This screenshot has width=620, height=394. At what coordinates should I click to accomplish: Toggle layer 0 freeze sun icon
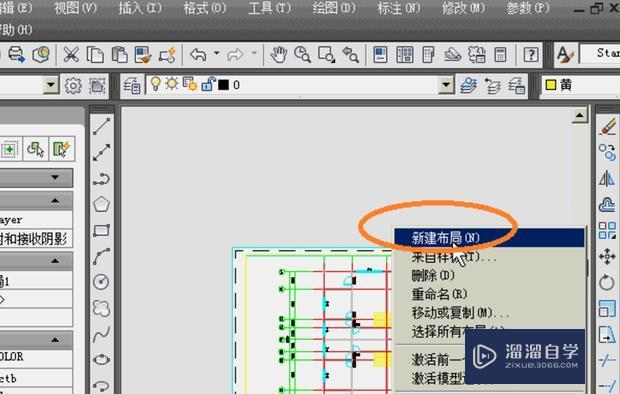pos(172,84)
